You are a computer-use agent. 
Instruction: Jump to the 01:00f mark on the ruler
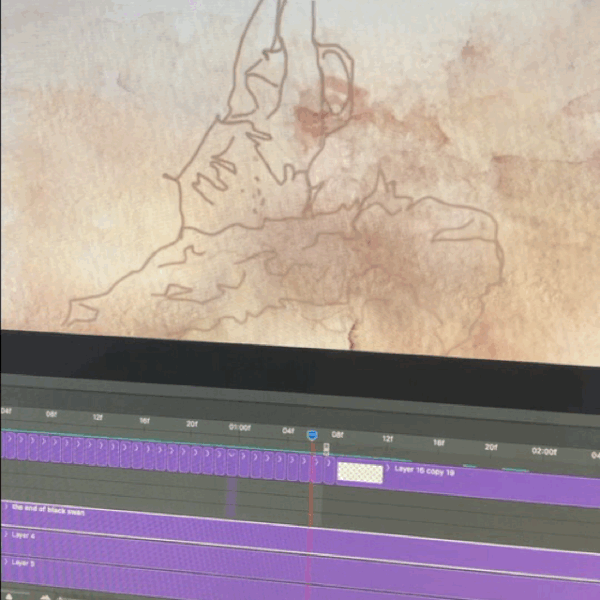(x=240, y=427)
